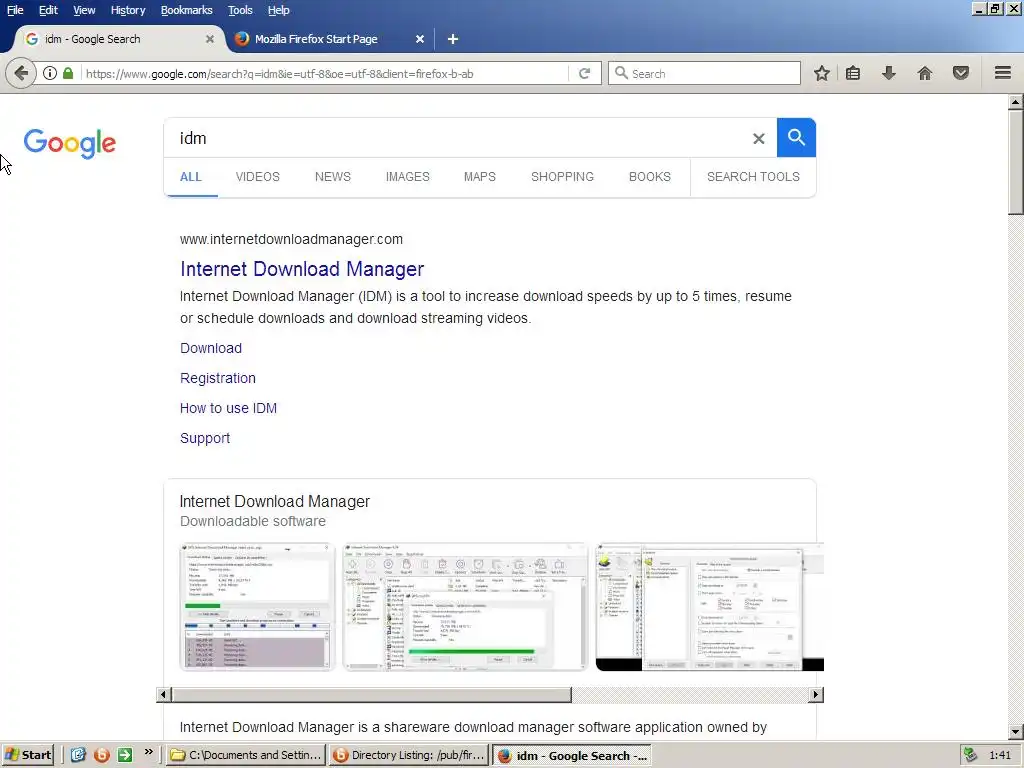1024x768 pixels.
Task: Expand the SEARCH TOOLS options
Action: [x=753, y=177]
